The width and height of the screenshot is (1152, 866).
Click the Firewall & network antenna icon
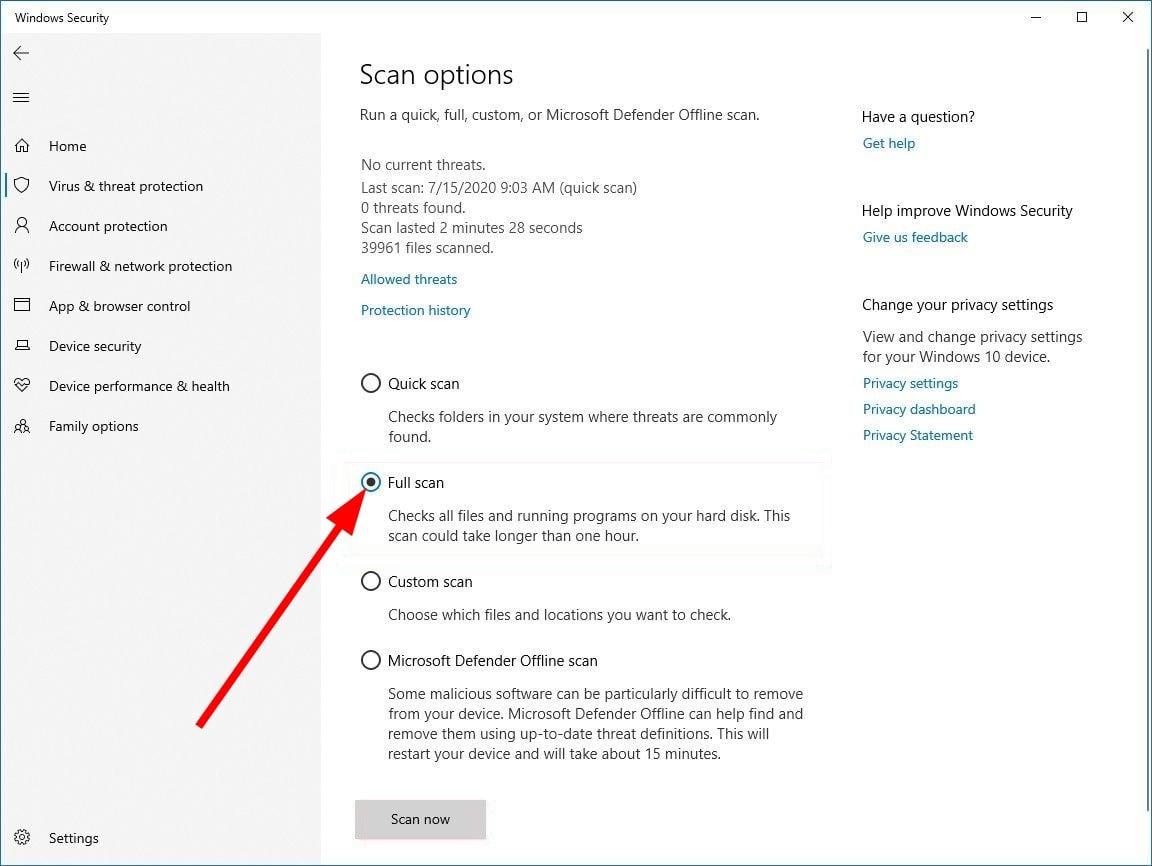[x=22, y=265]
